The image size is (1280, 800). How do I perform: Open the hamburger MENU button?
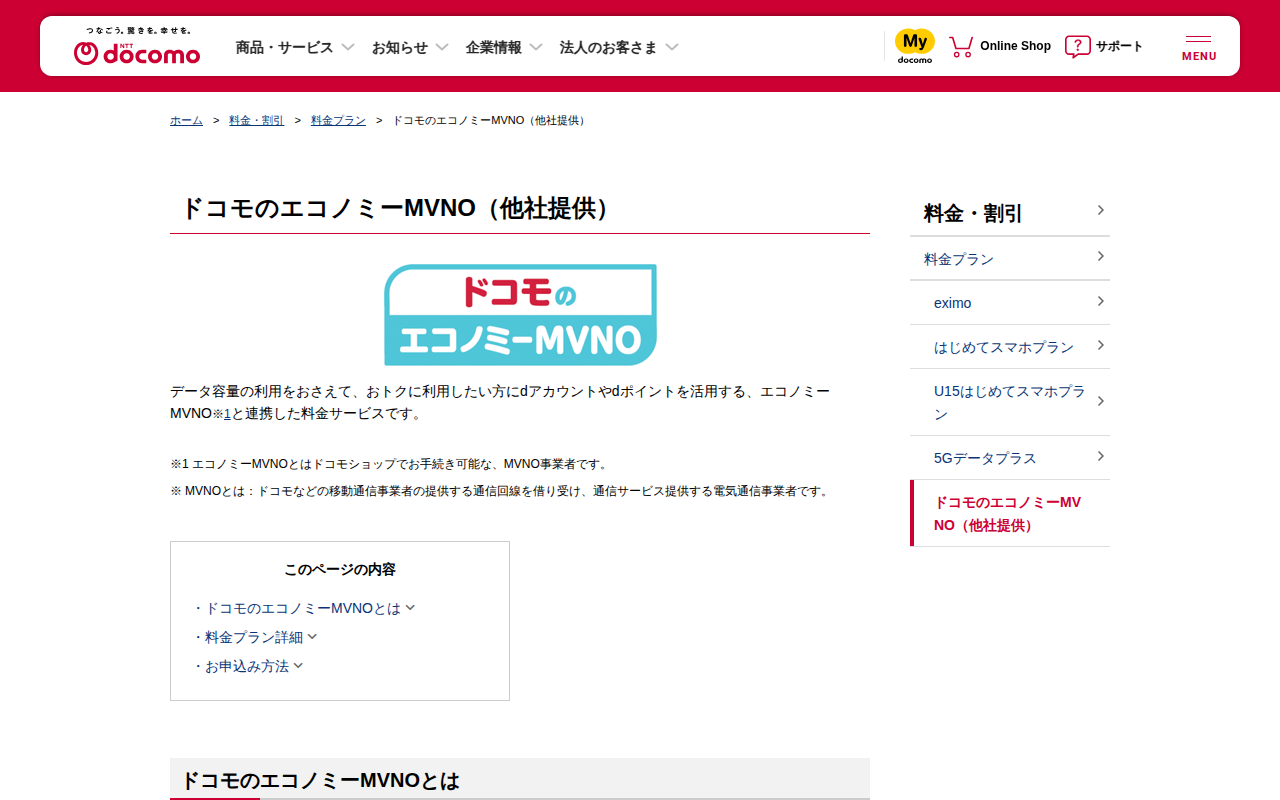coord(1199,47)
